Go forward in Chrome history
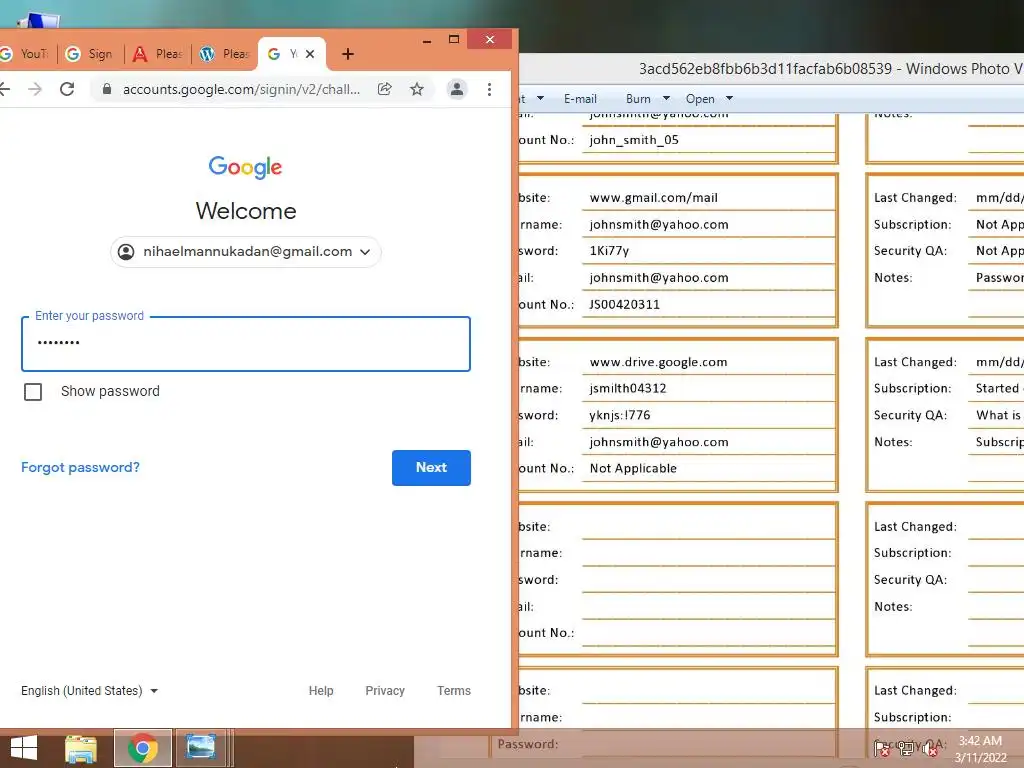This screenshot has height=768, width=1024. (35, 89)
